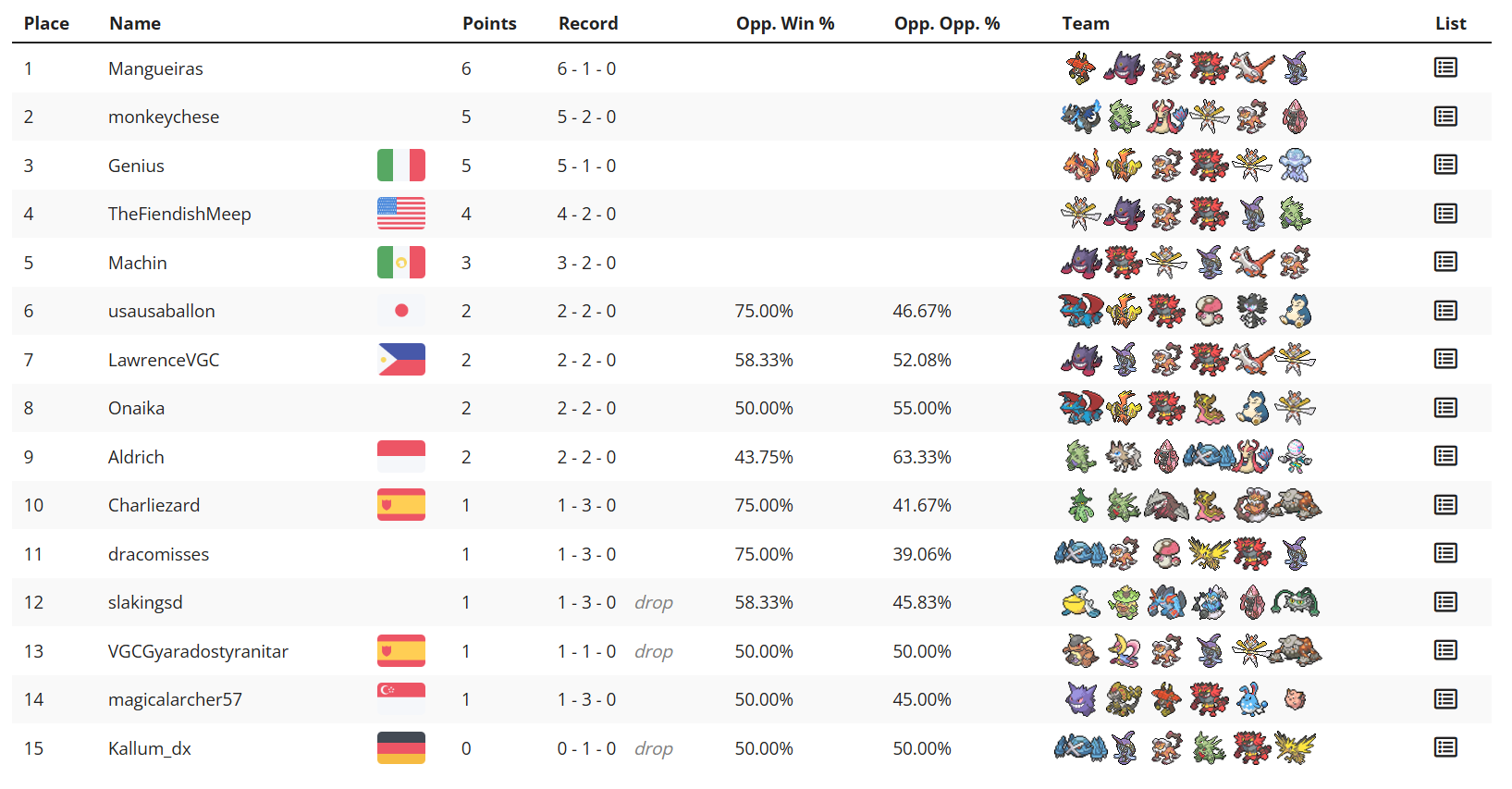View the list icon in Genius row
Screen dimensions: 1512x789
[x=1445, y=165]
